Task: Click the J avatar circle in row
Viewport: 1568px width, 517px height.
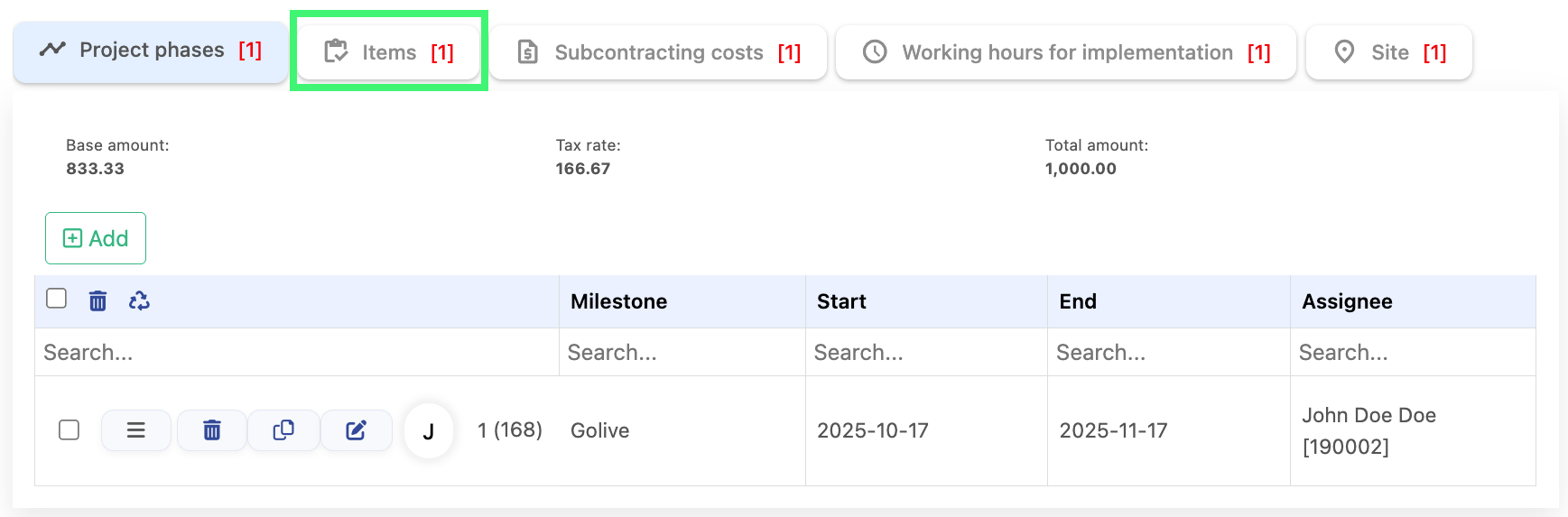Action: [x=428, y=431]
